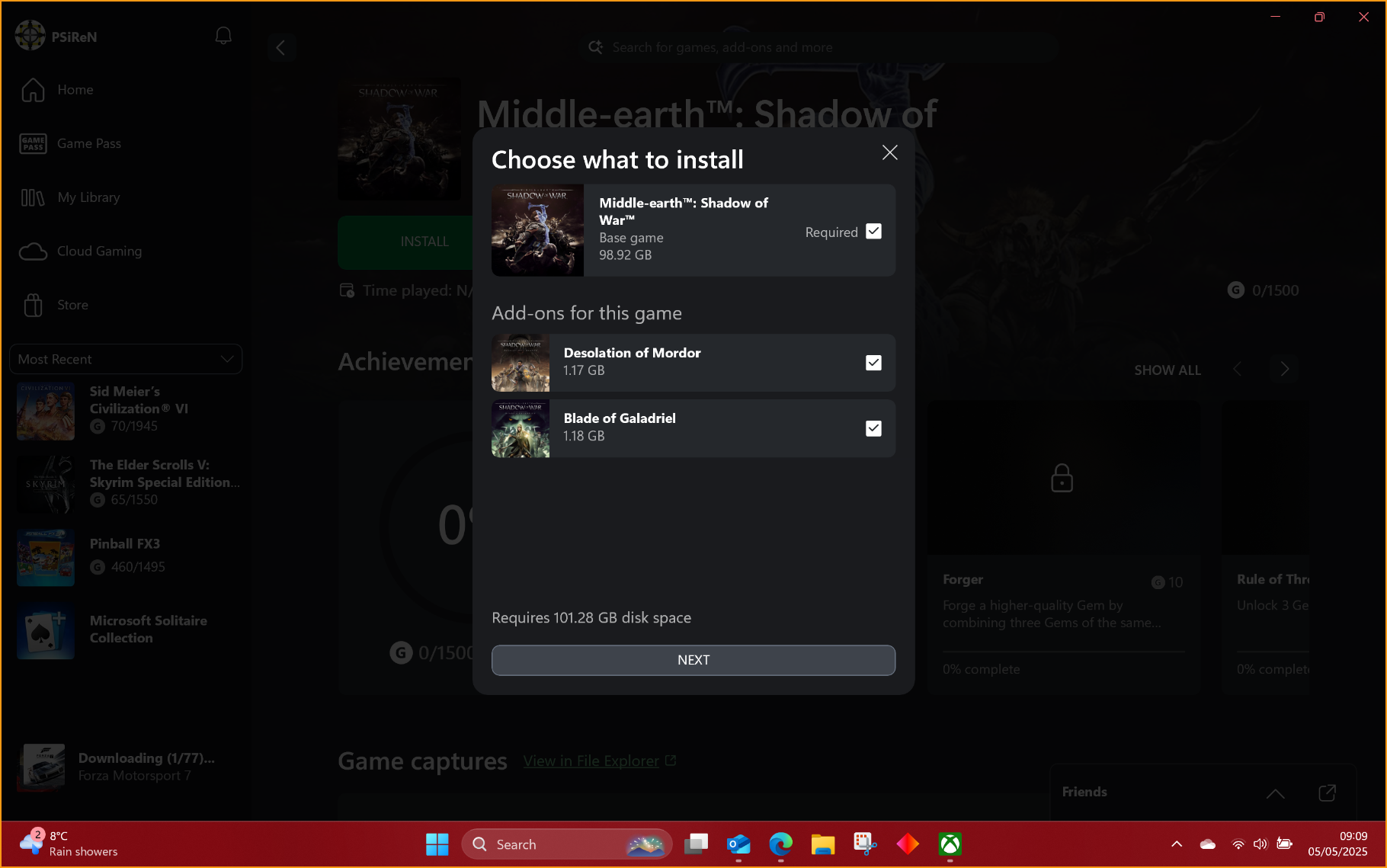Close the Choose what to install dialog
Image resolution: width=1387 pixels, height=868 pixels.
click(x=889, y=152)
